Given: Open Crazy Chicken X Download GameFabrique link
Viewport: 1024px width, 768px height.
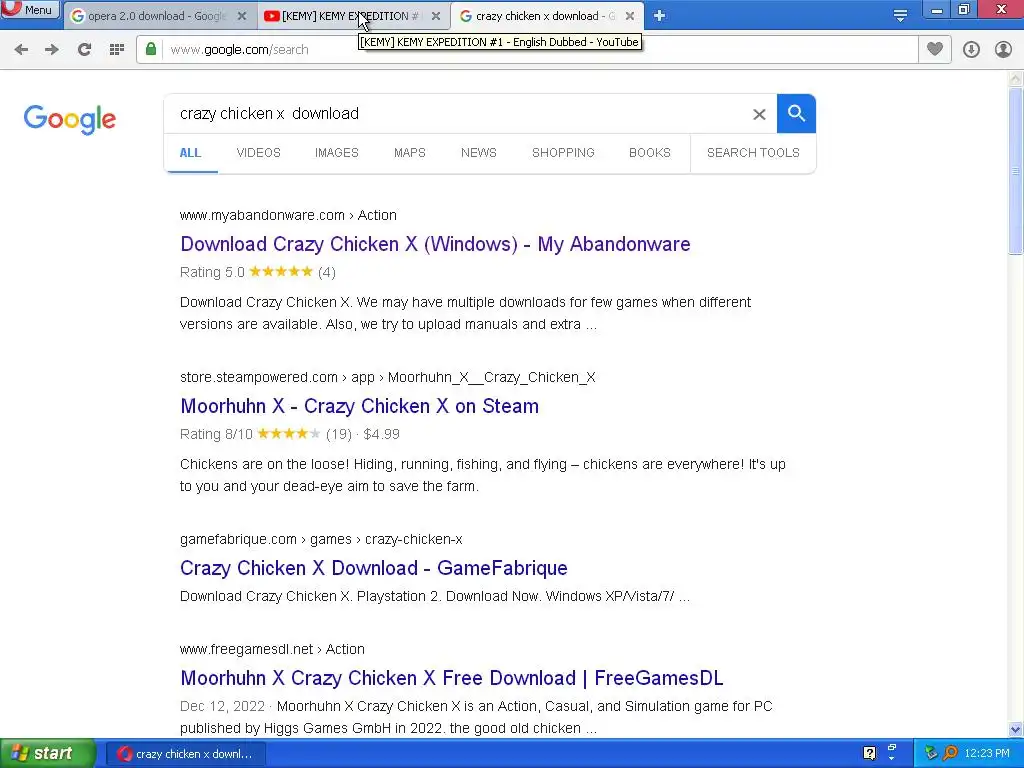Looking at the screenshot, I should point(374,568).
